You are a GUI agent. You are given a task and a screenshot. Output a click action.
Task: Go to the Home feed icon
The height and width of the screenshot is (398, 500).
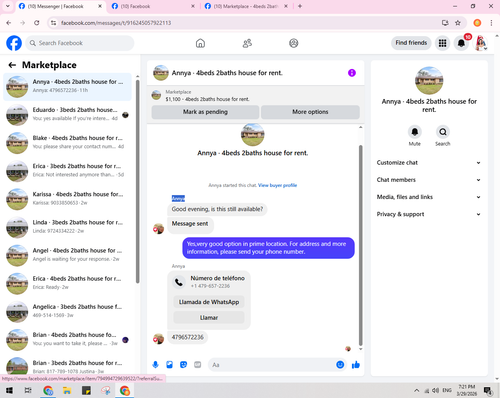(200, 43)
